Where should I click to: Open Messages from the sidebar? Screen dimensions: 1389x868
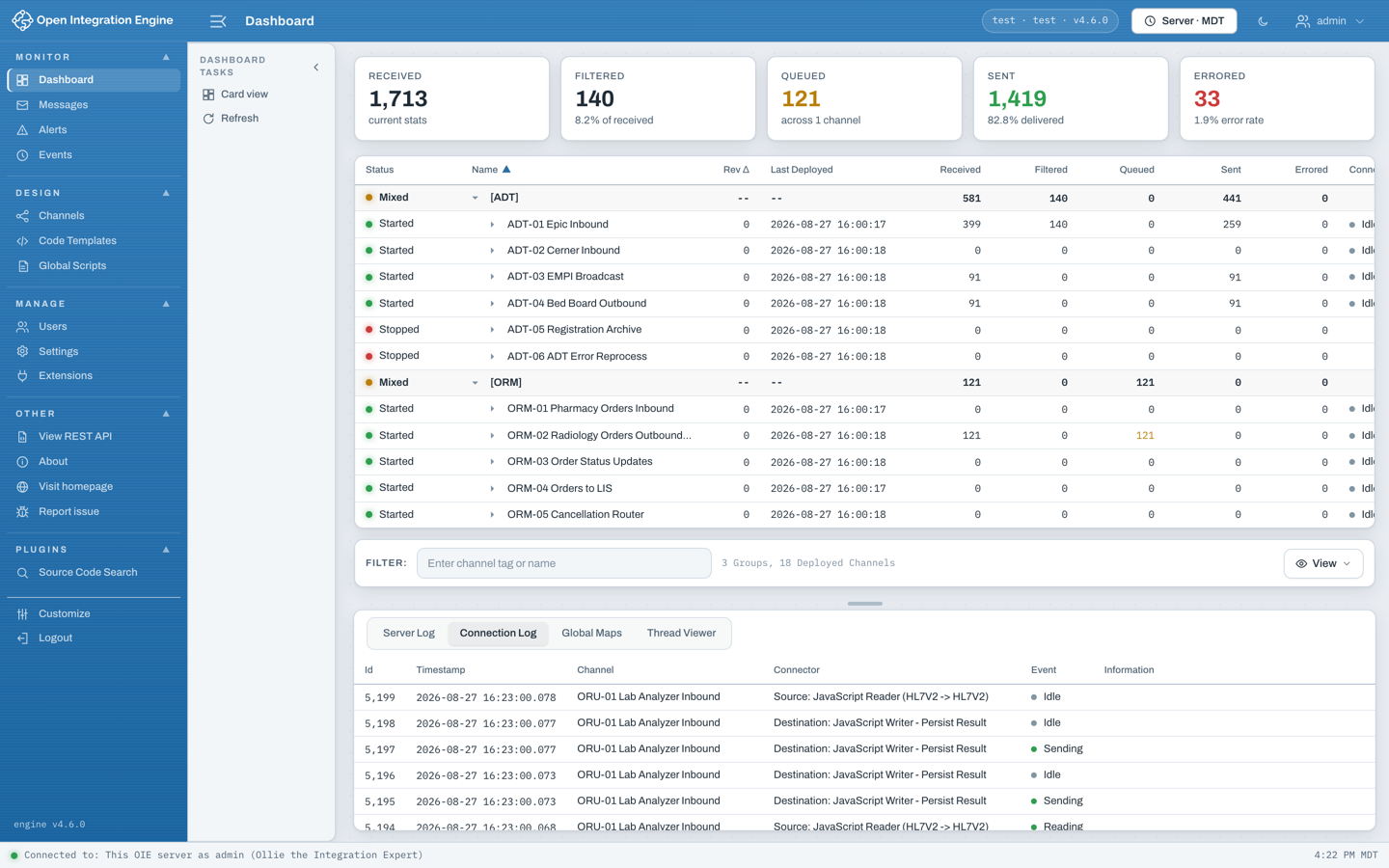[x=94, y=105]
